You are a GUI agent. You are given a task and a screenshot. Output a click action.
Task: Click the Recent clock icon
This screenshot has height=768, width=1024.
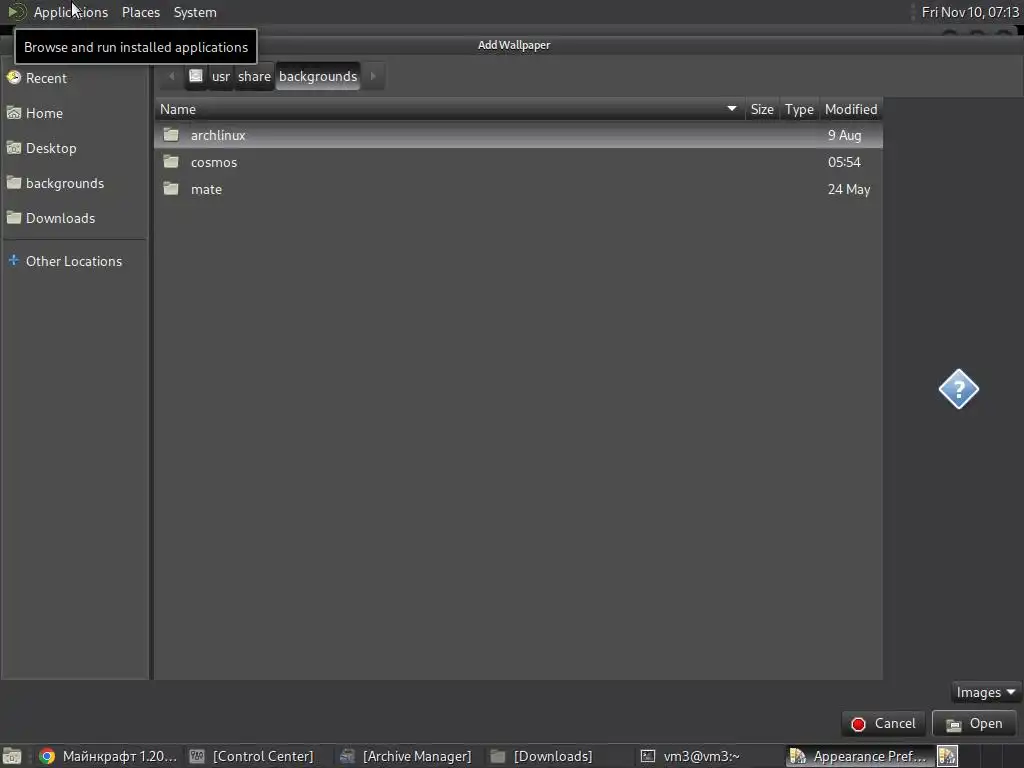pyautogui.click(x=14, y=78)
